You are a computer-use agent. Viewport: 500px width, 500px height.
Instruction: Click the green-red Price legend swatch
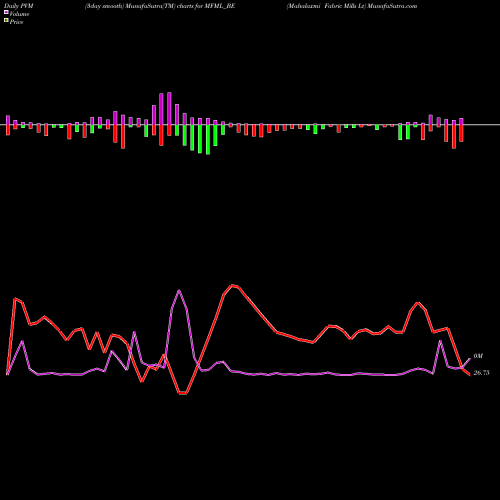[x=6, y=21]
